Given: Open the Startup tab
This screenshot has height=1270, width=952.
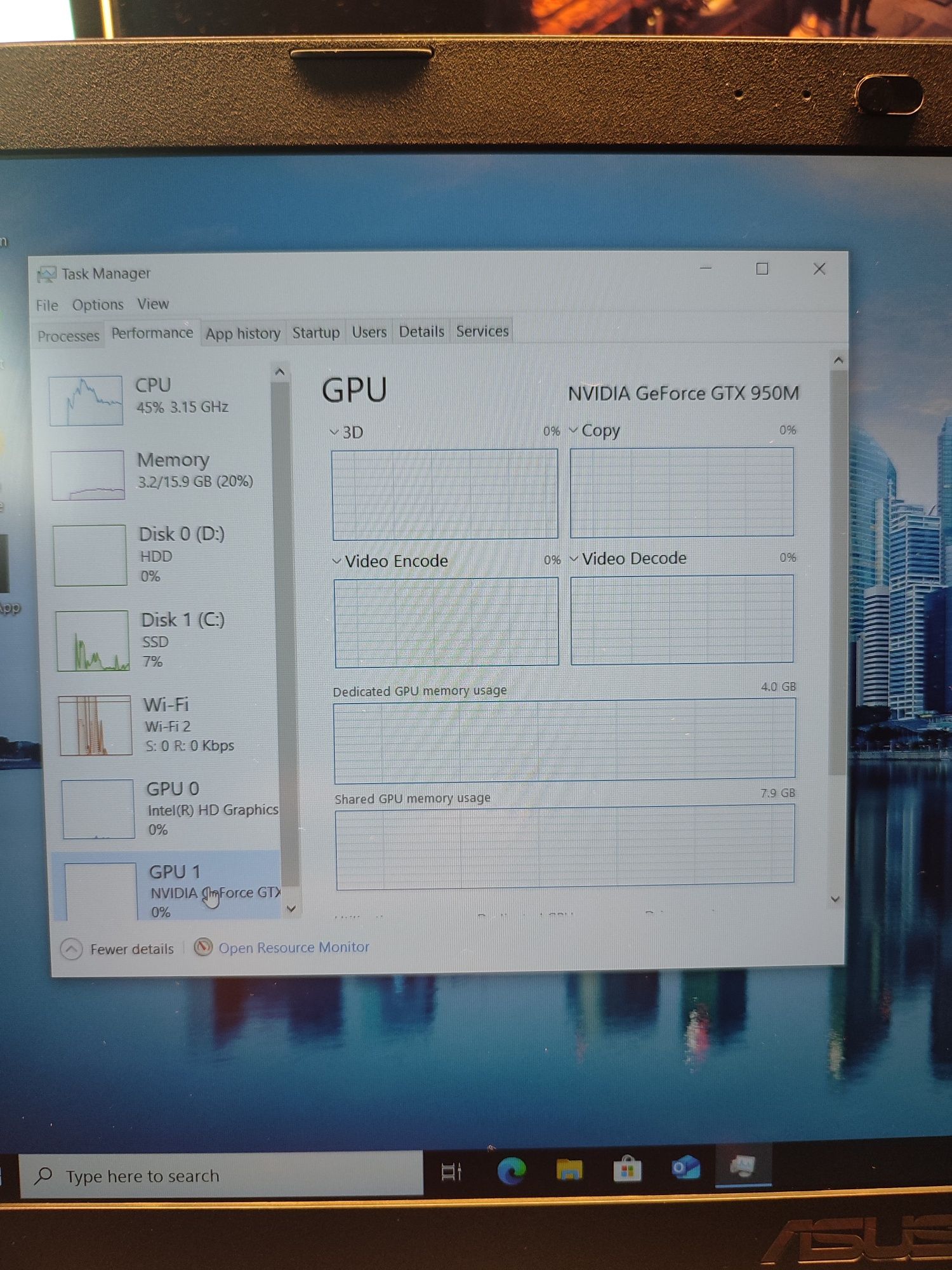Looking at the screenshot, I should coord(315,333).
